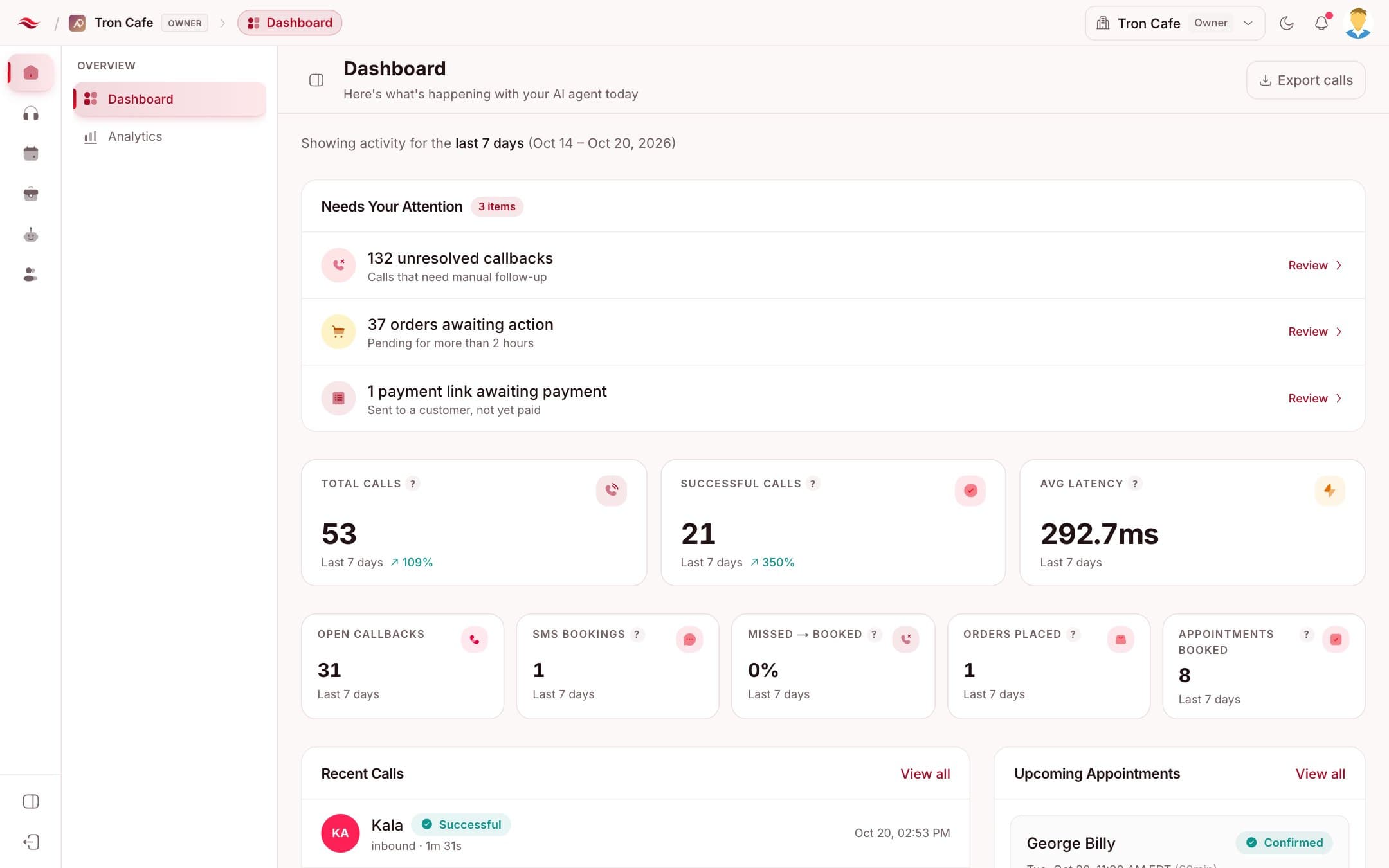
Task: Click the Missed → Booked help question mark
Action: point(873,634)
